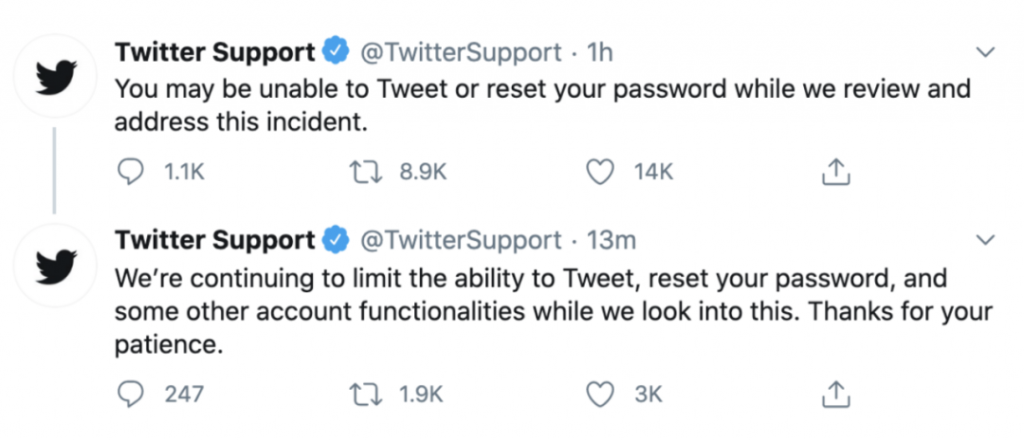Viewport: 1024px width, 441px height.
Task: Retweet the tweet with 8.9K retweets
Action: click(x=364, y=172)
